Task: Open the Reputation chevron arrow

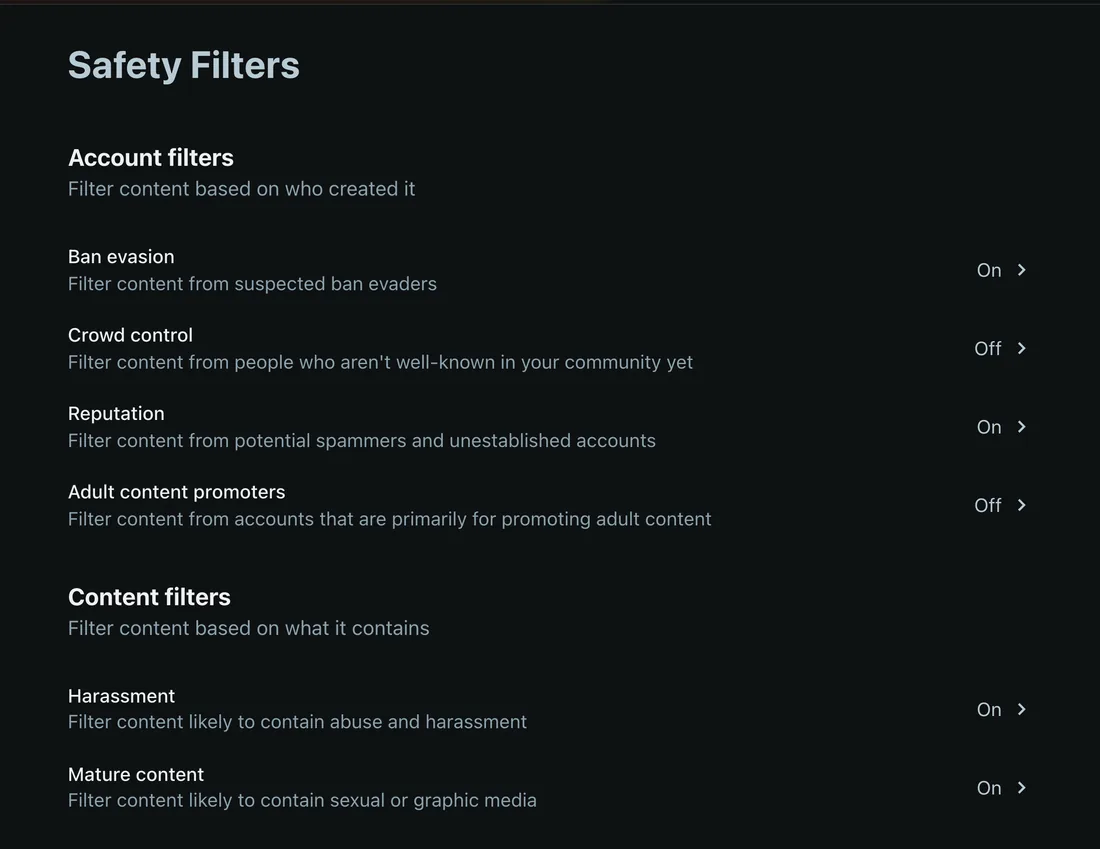Action: coord(1021,427)
